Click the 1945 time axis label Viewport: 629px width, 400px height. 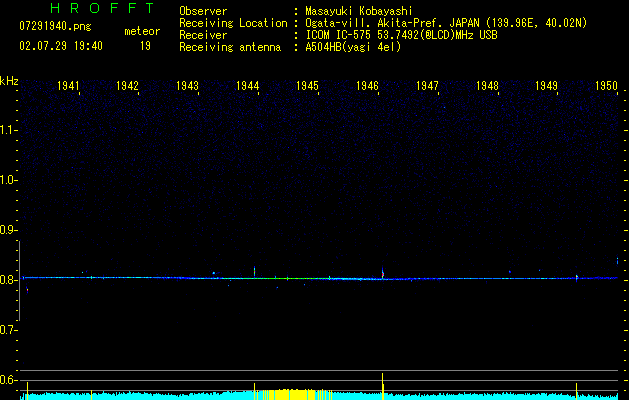coord(307,85)
